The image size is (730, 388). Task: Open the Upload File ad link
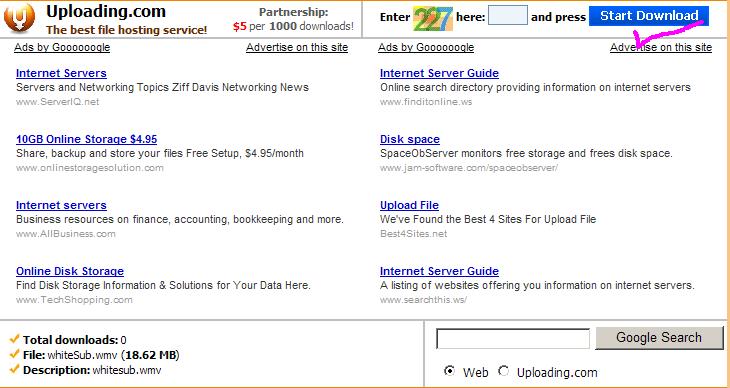coord(409,205)
